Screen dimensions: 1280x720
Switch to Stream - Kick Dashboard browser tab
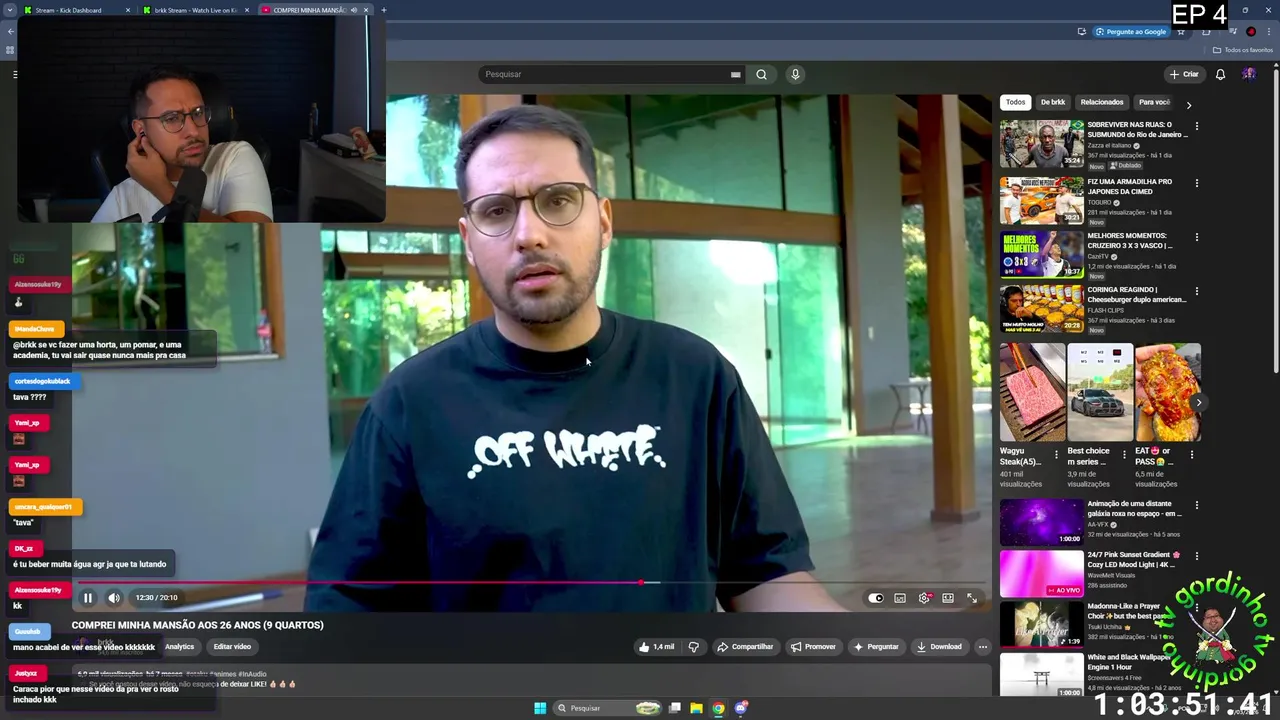point(76,10)
